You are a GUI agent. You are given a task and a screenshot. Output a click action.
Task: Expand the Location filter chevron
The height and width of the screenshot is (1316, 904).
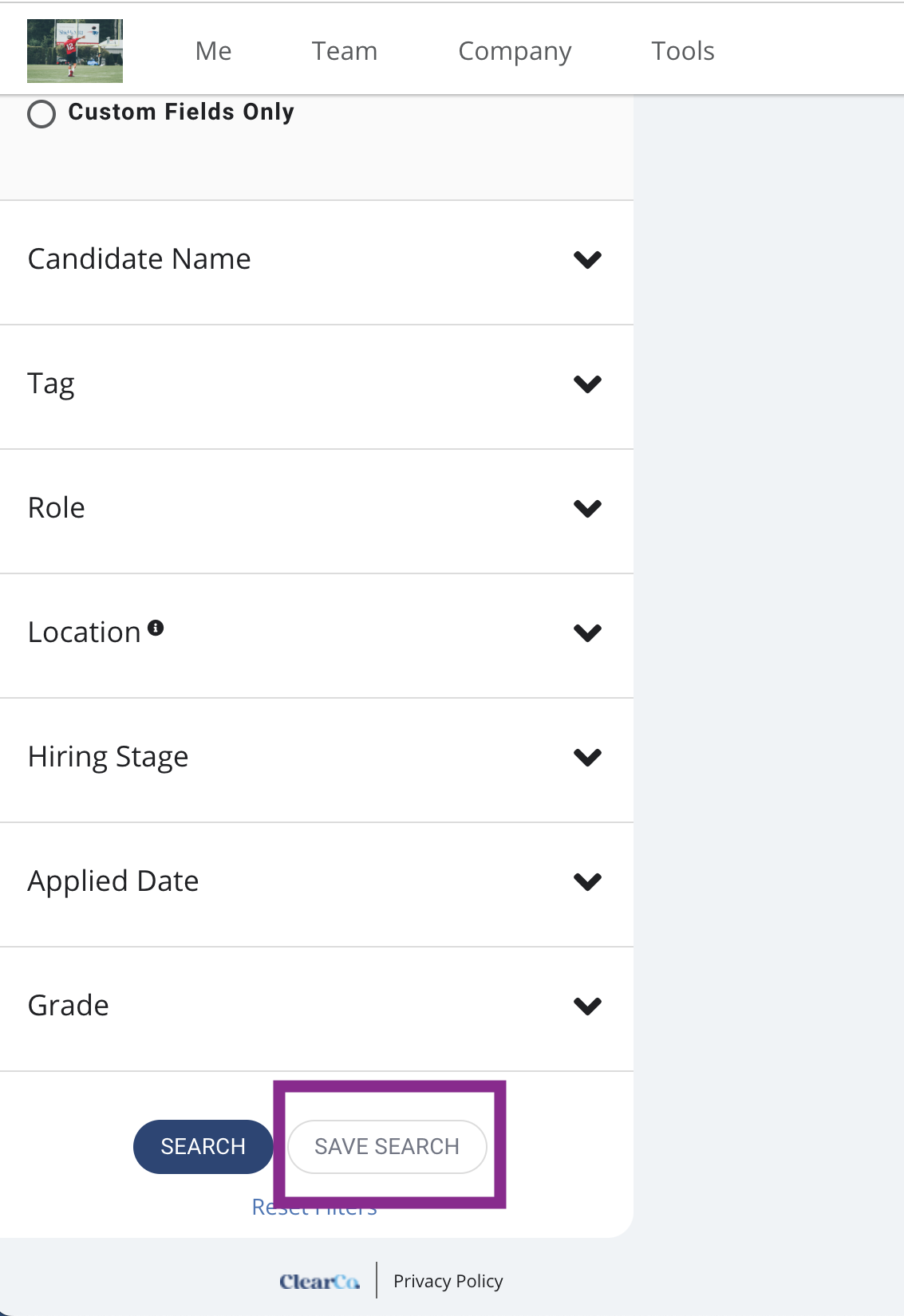pos(587,632)
